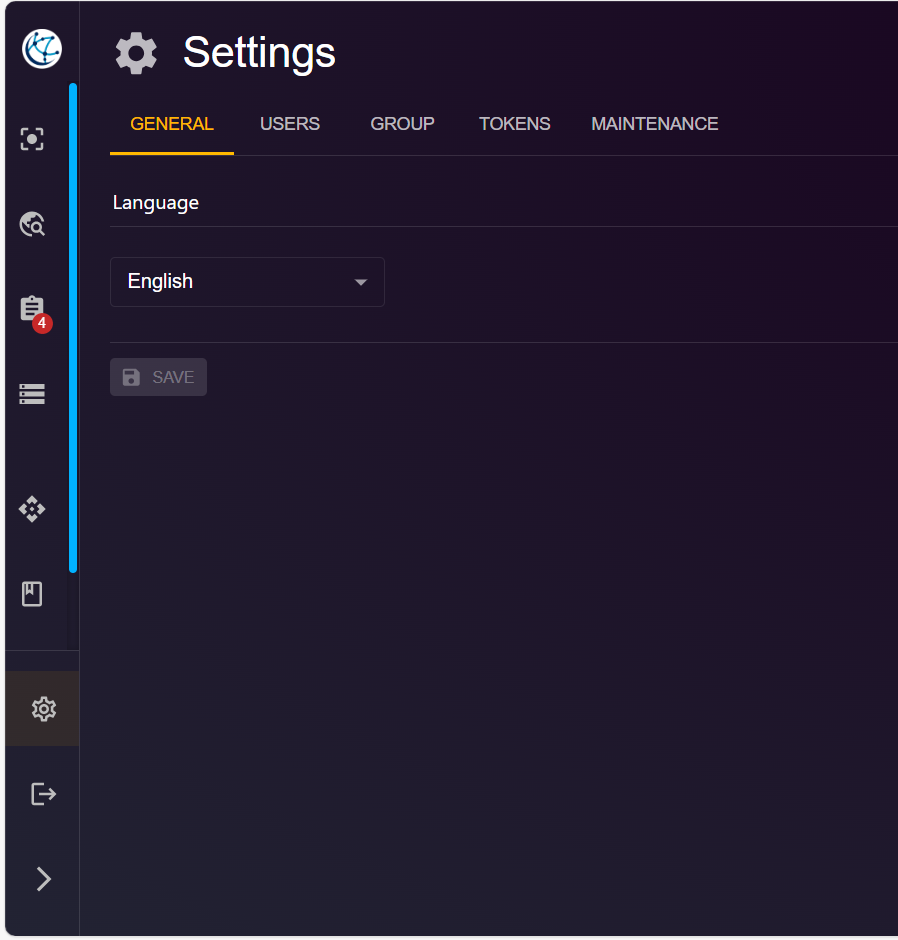Open the English language dropdown
This screenshot has height=940, width=898.
[248, 282]
